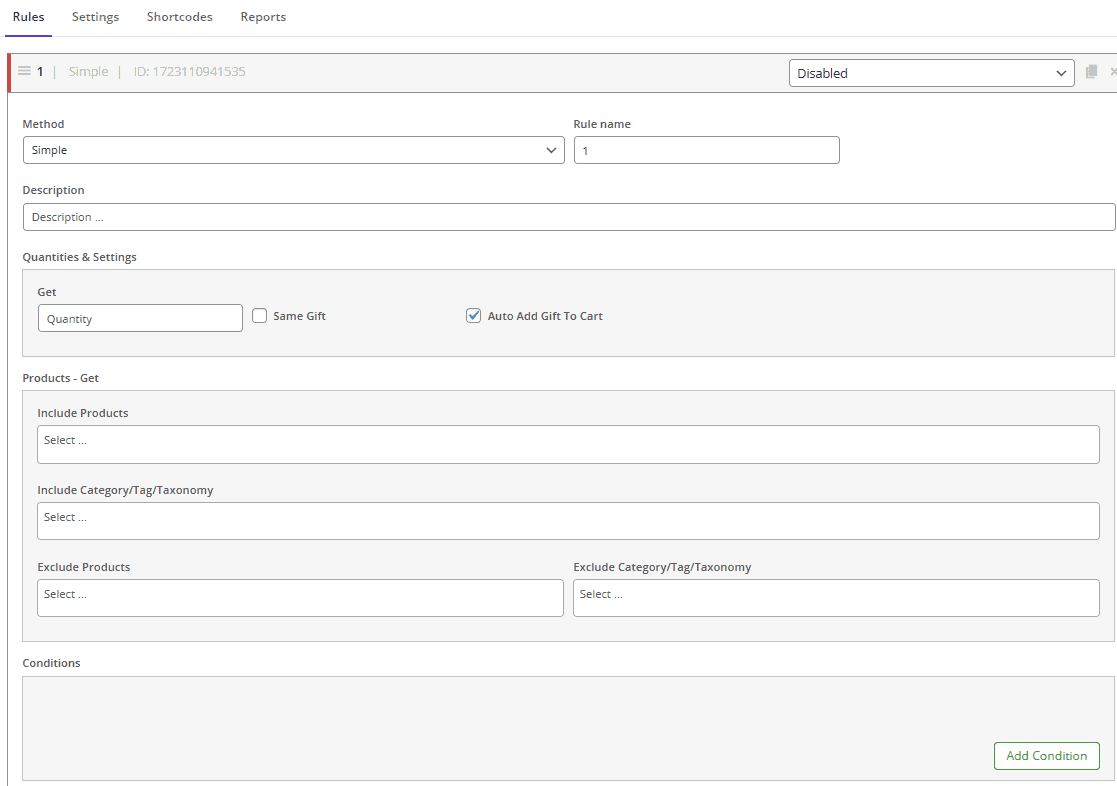
Task: Click the delete rule X icon
Action: (x=1113, y=72)
